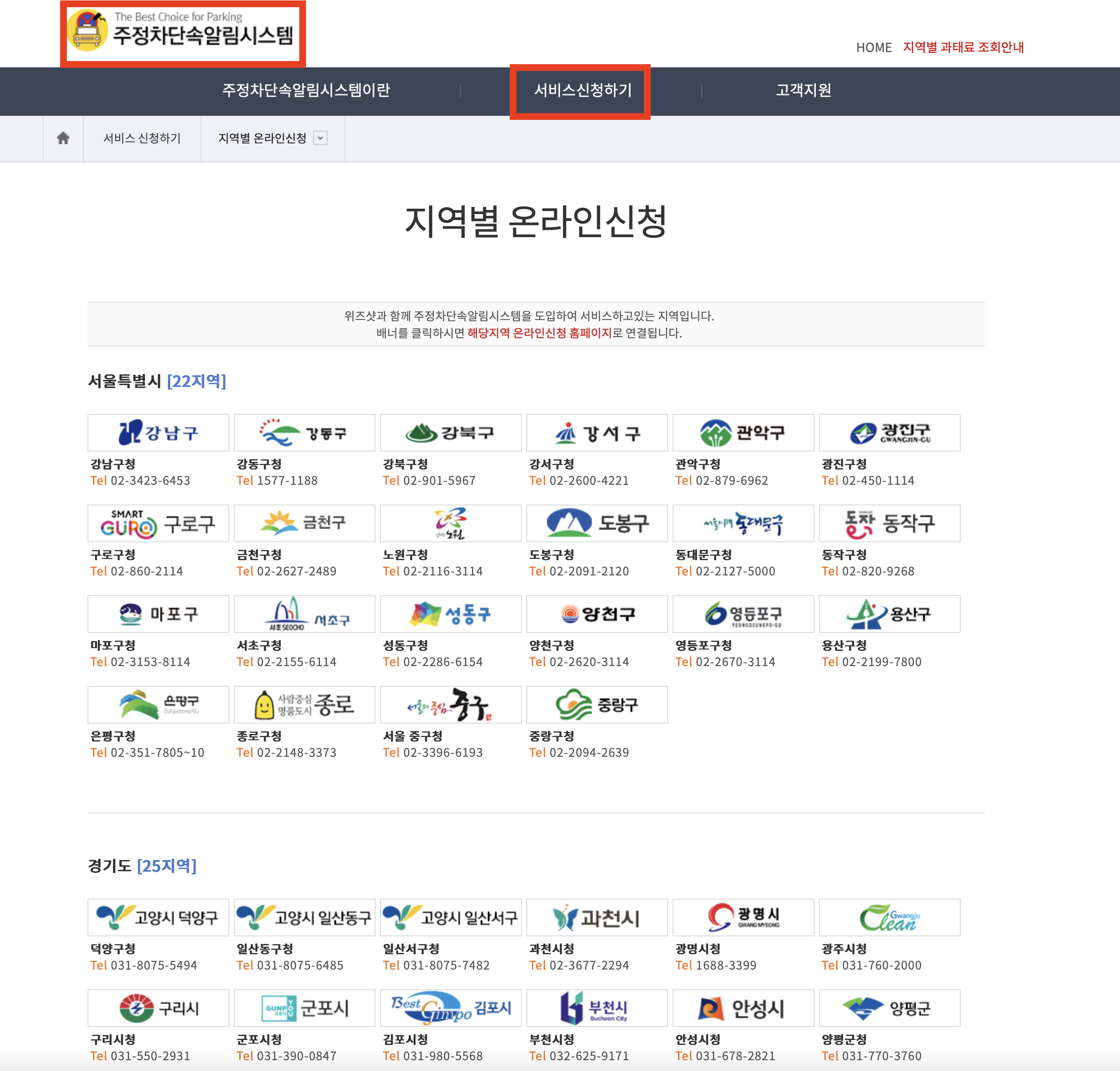This screenshot has height=1071, width=1120.
Task: Open the 과천시 city banner
Action: click(x=596, y=917)
